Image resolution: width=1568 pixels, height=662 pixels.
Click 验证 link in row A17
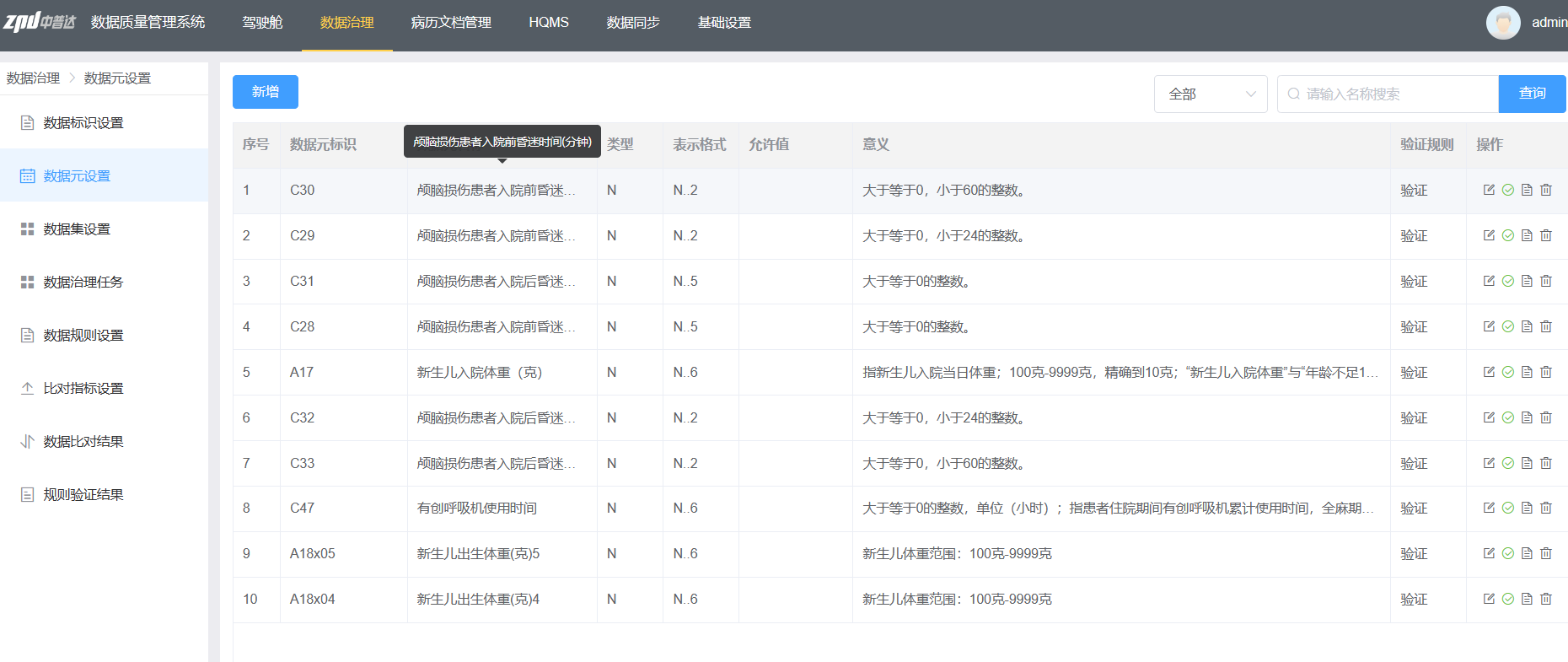[1414, 372]
